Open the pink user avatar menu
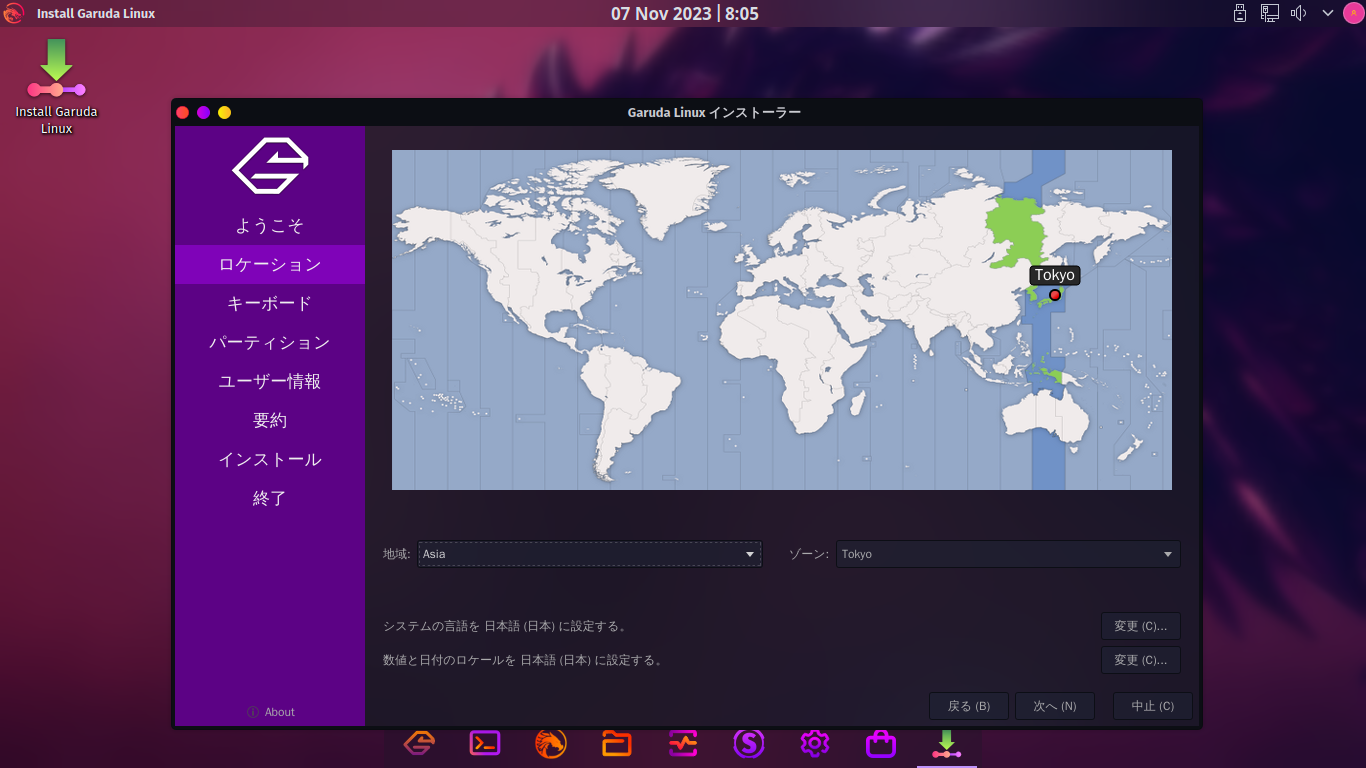 [1352, 14]
